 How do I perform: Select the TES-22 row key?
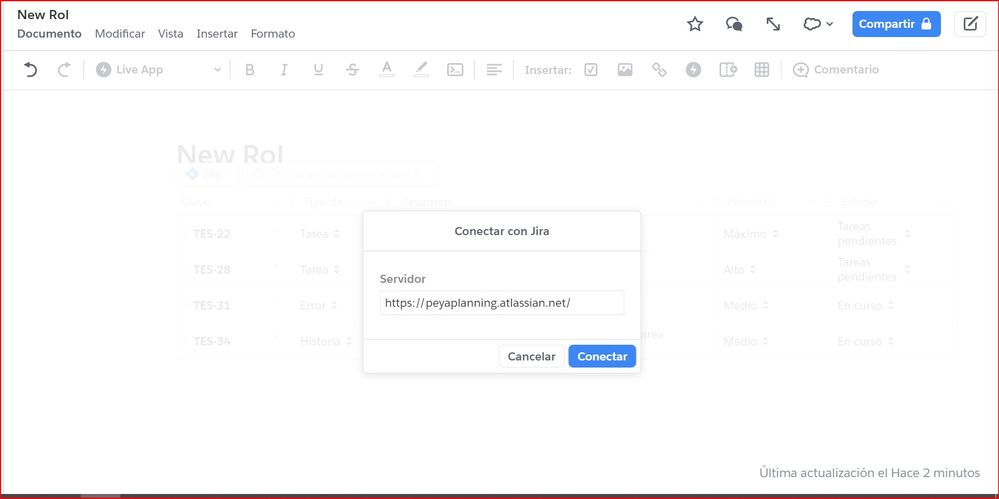coord(212,234)
